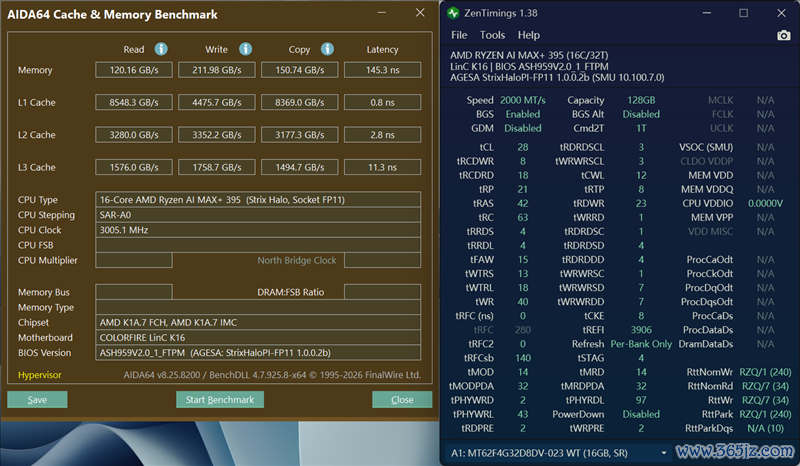Screen dimensions: 800x466
Task: Click the info icon next to Copy
Action: pos(327,49)
